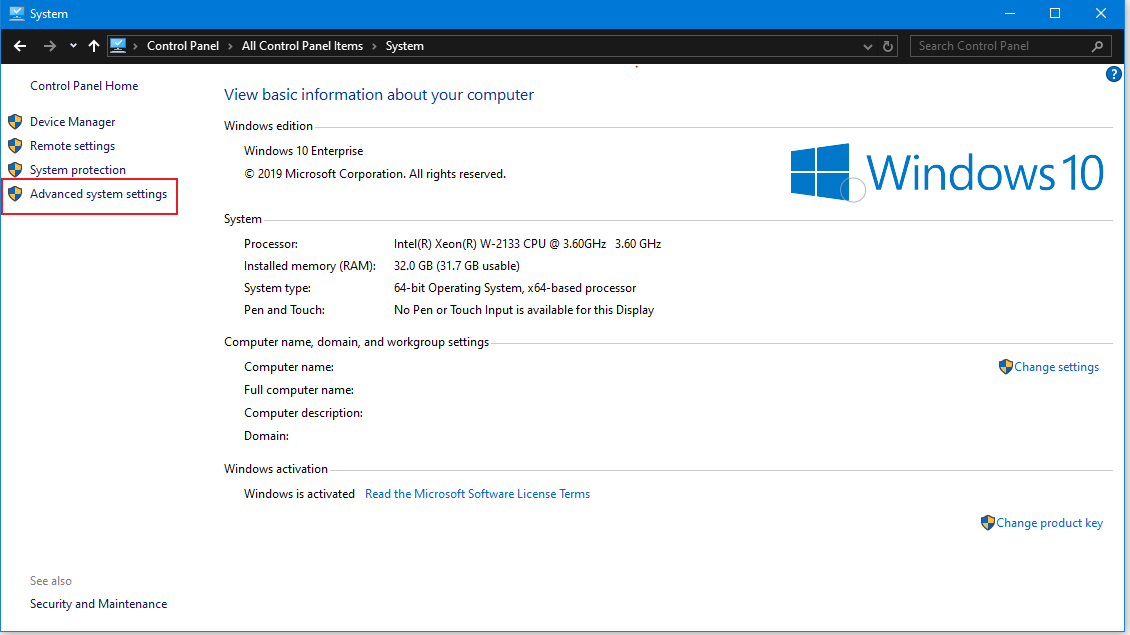Click shield icon beside Change product key
The image size is (1130, 635).
[988, 522]
